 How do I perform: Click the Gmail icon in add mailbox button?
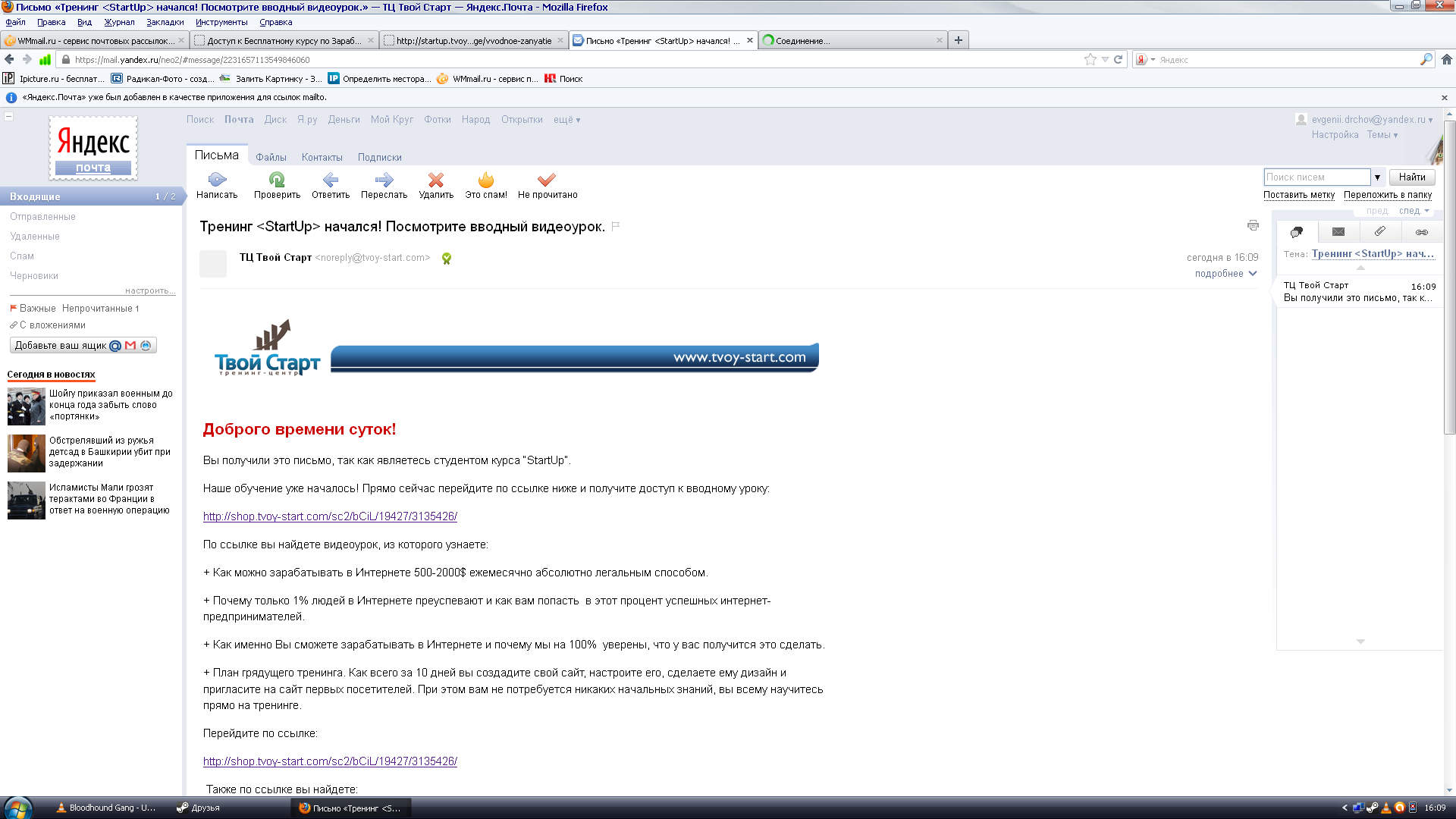click(130, 346)
